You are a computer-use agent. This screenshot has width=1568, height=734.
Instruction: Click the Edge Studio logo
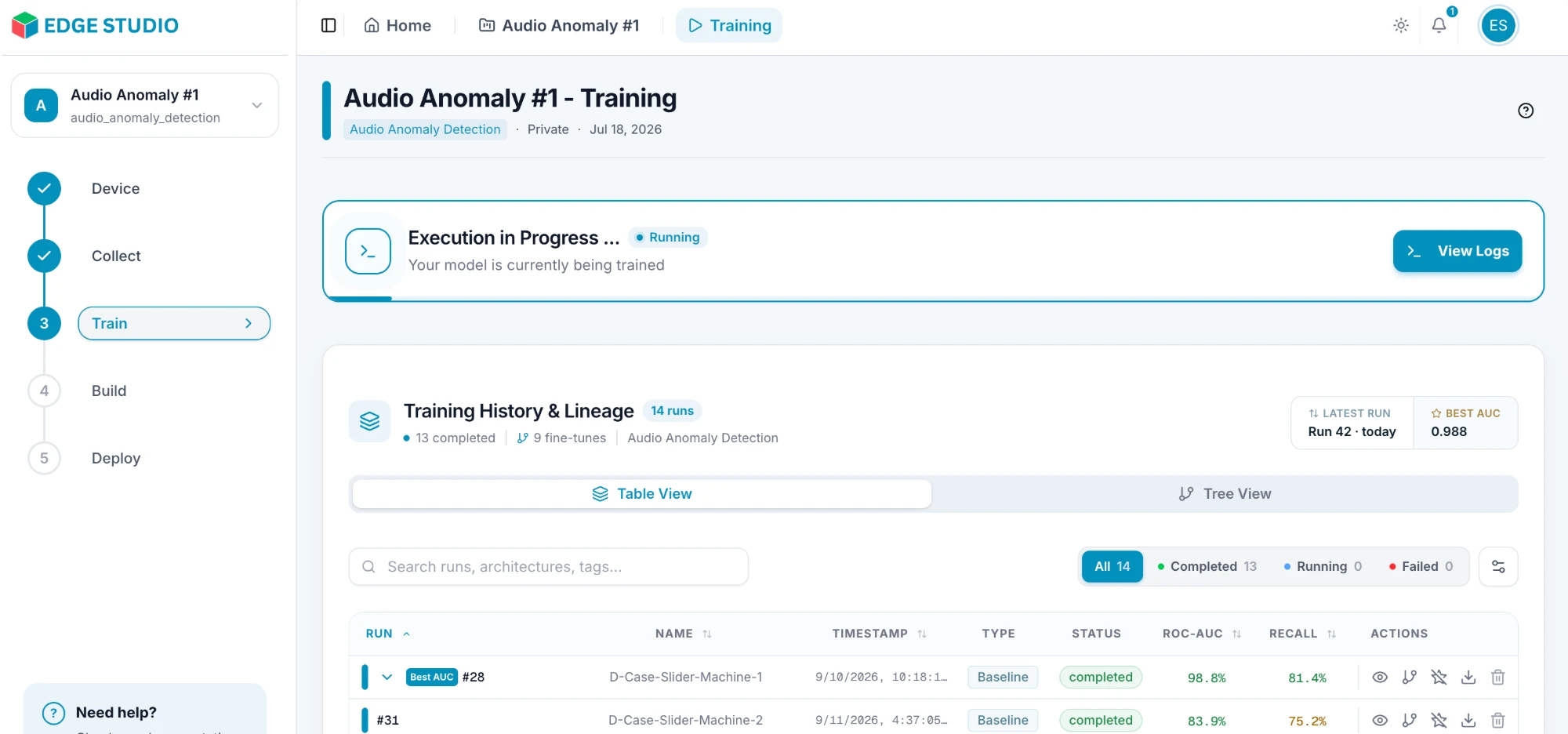point(95,25)
